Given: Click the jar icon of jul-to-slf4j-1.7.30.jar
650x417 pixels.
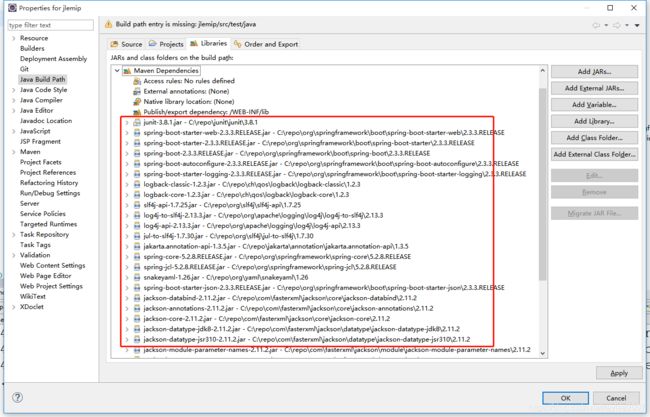Looking at the screenshot, I should pos(137,236).
